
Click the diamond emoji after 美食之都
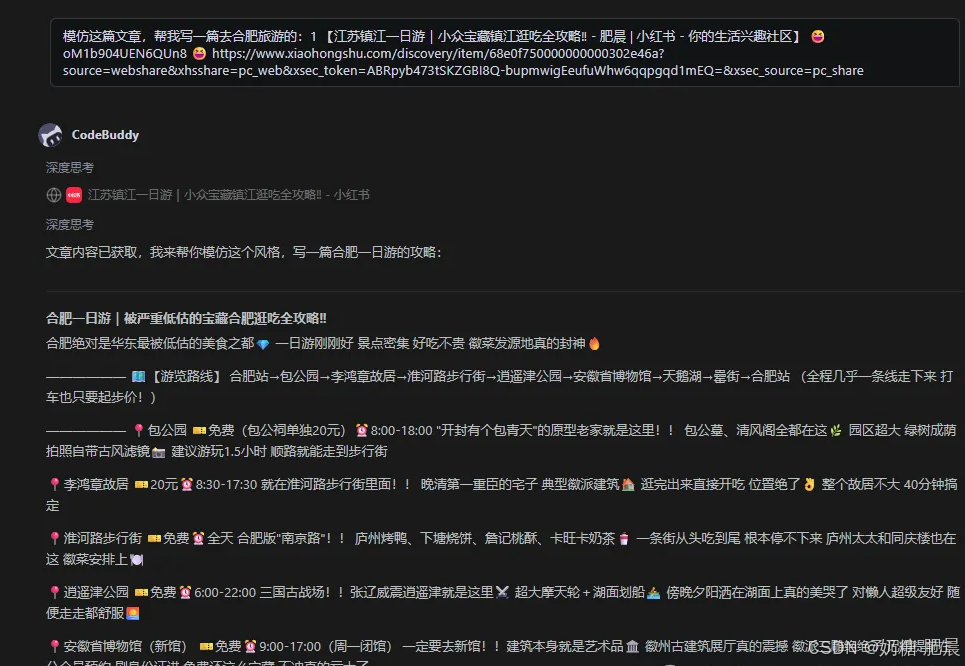263,344
